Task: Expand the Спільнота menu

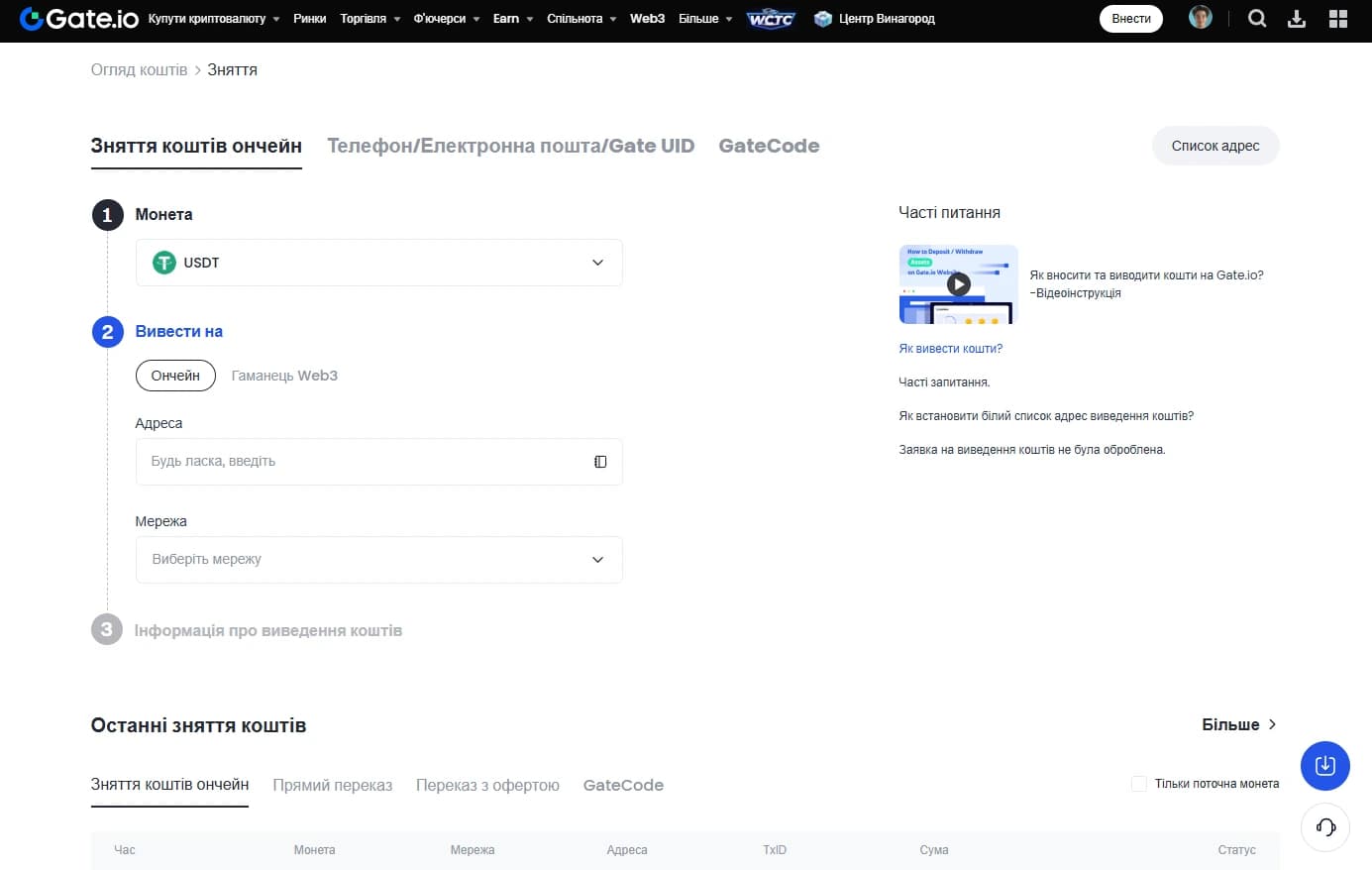Action: [x=581, y=19]
